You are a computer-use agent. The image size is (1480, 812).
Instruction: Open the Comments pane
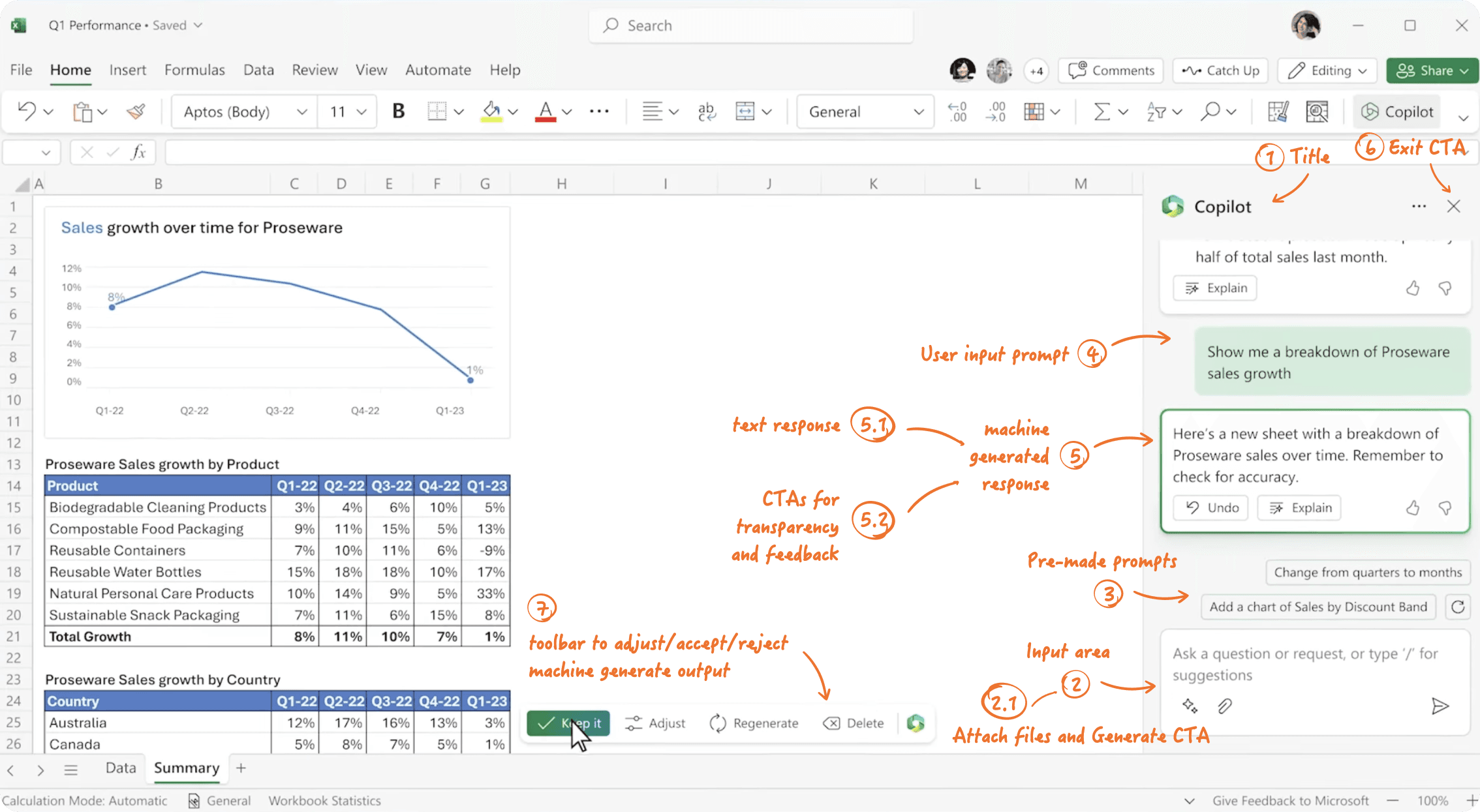pyautogui.click(x=1111, y=70)
